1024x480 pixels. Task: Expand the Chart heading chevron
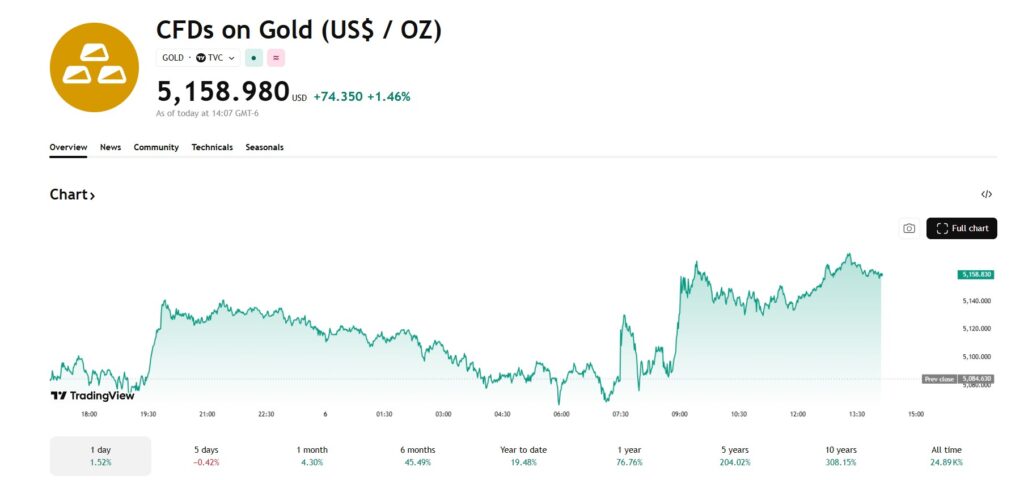tap(92, 196)
